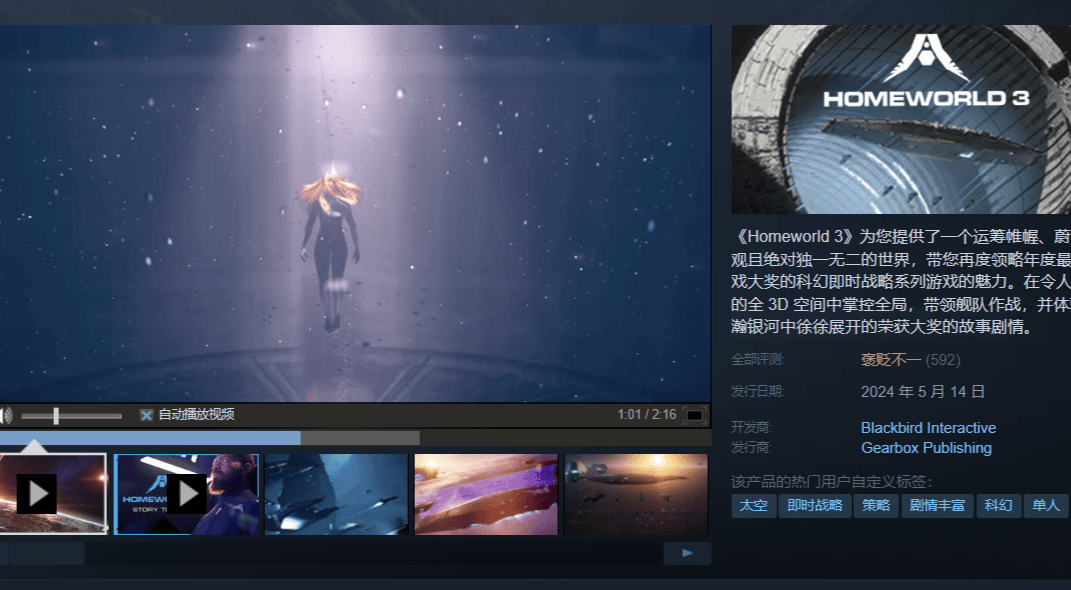1071x590 pixels.
Task: Open the purple and orange ship screenshot thumbnail
Action: tap(486, 494)
